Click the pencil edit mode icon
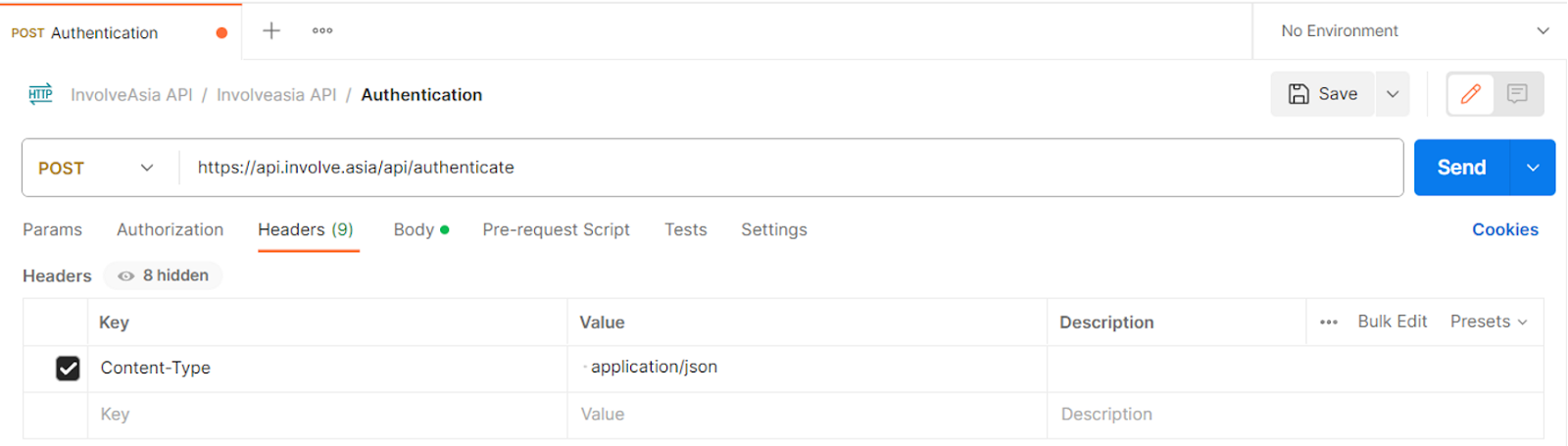This screenshot has width=1568, height=446. point(1470,94)
